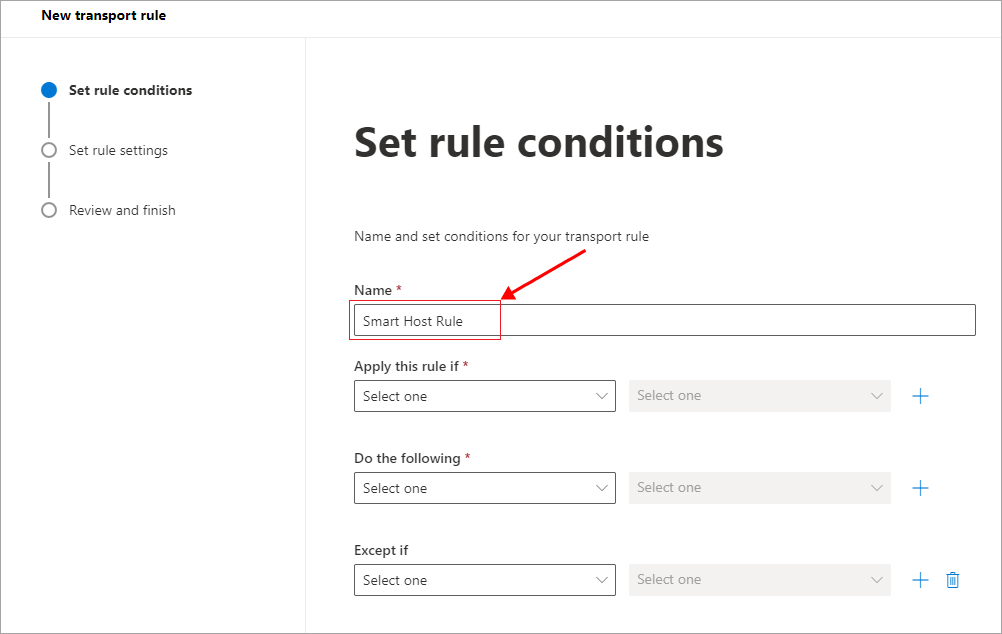Click the empty Review and finish step circle
Viewport: 1002px width, 634px height.
[x=49, y=210]
